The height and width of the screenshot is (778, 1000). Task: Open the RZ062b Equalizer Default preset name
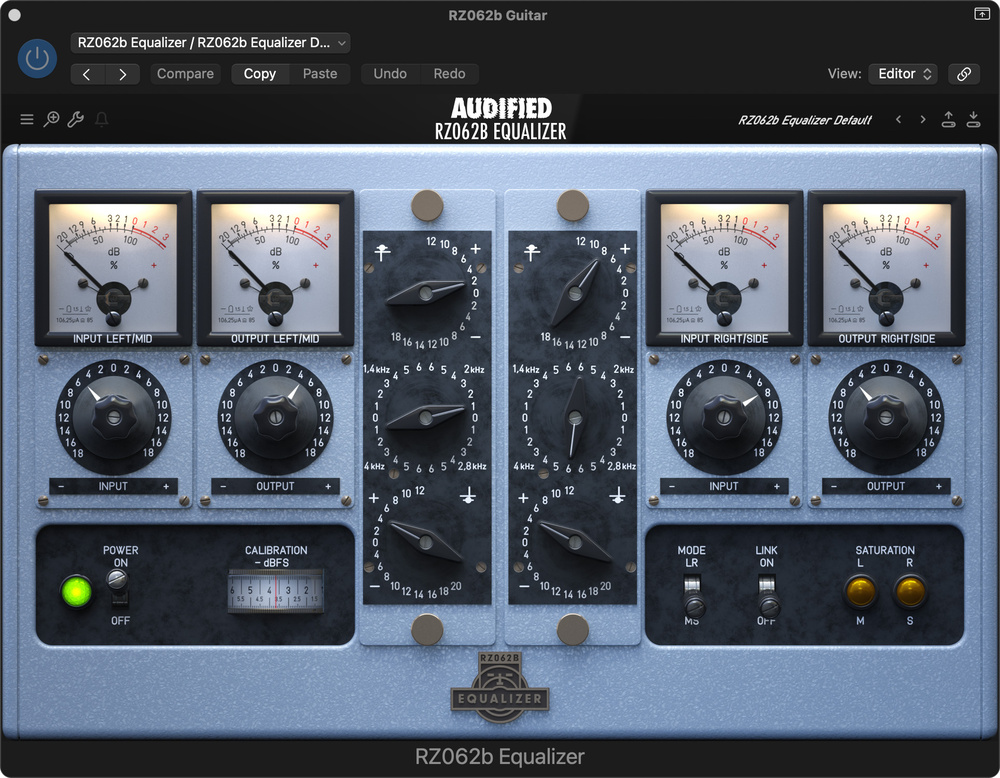[804, 120]
